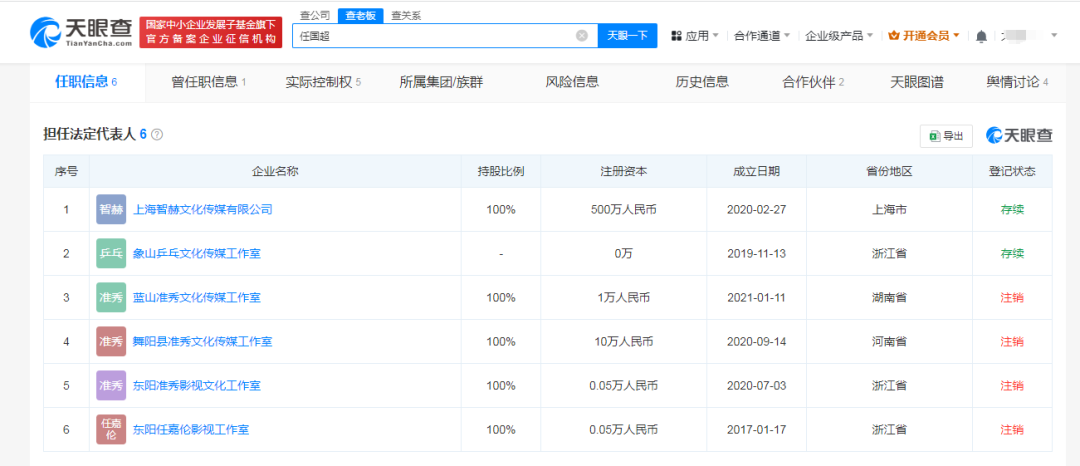
Task: Click the 任嘉伦 company logo badge
Action: coord(111,429)
